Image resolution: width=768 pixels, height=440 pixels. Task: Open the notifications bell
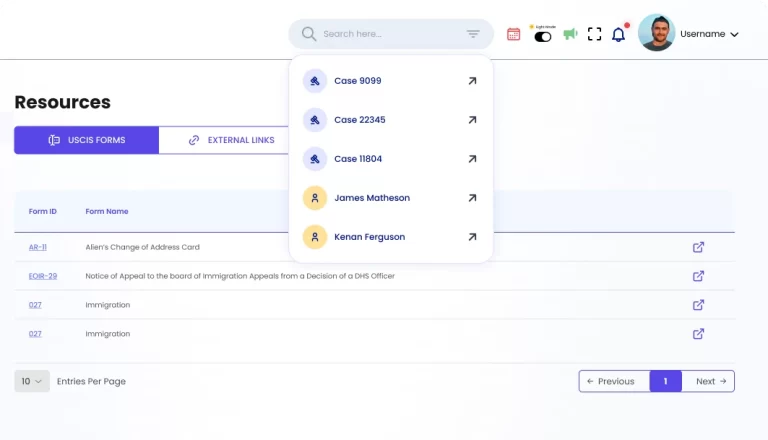coord(618,35)
